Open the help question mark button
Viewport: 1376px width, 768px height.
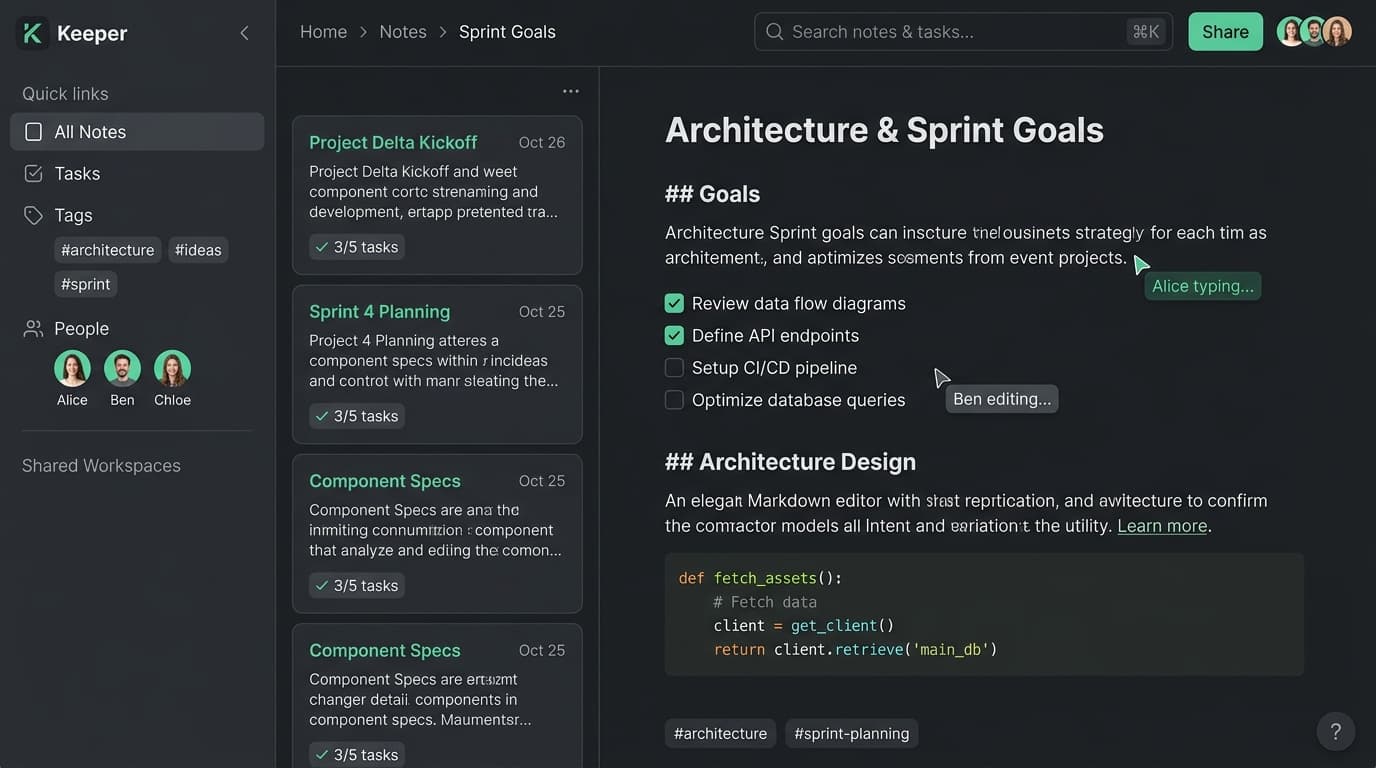pyautogui.click(x=1335, y=732)
